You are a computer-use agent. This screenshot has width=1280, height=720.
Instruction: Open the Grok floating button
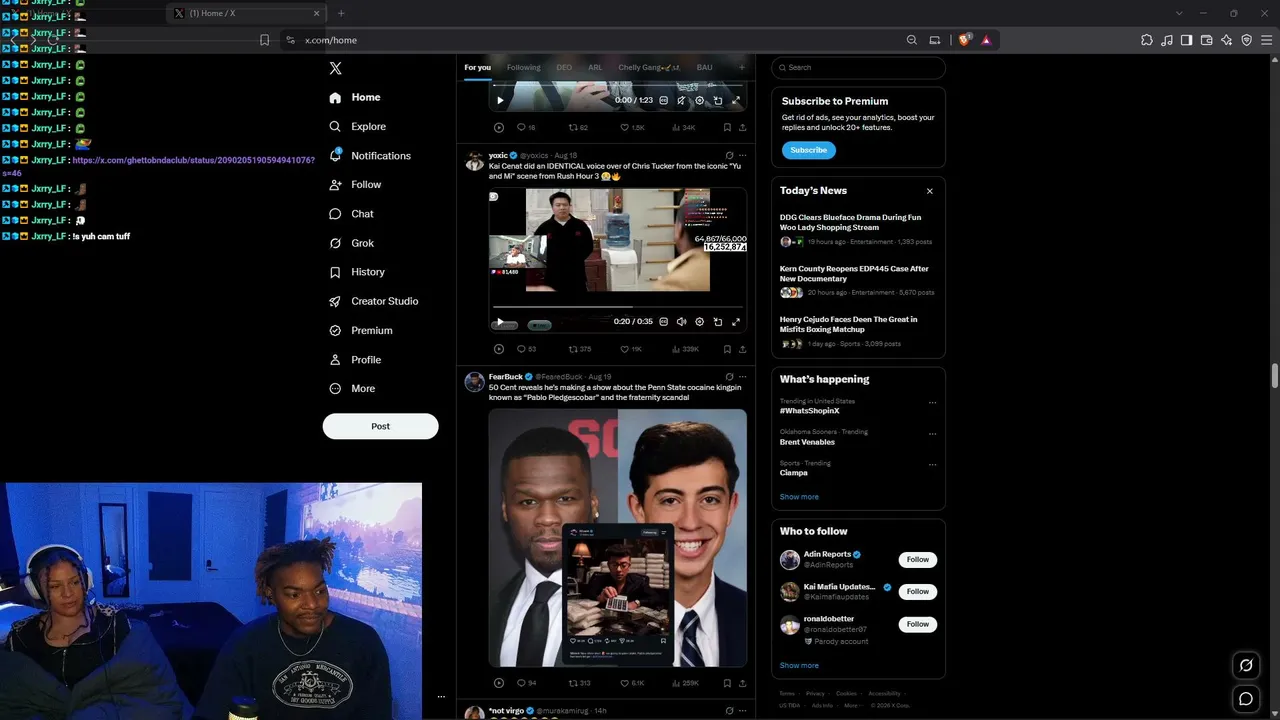1246,665
